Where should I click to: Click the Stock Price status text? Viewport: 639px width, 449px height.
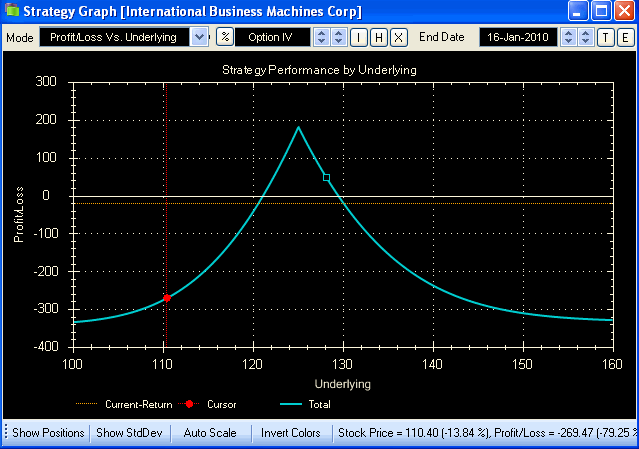click(x=487, y=433)
